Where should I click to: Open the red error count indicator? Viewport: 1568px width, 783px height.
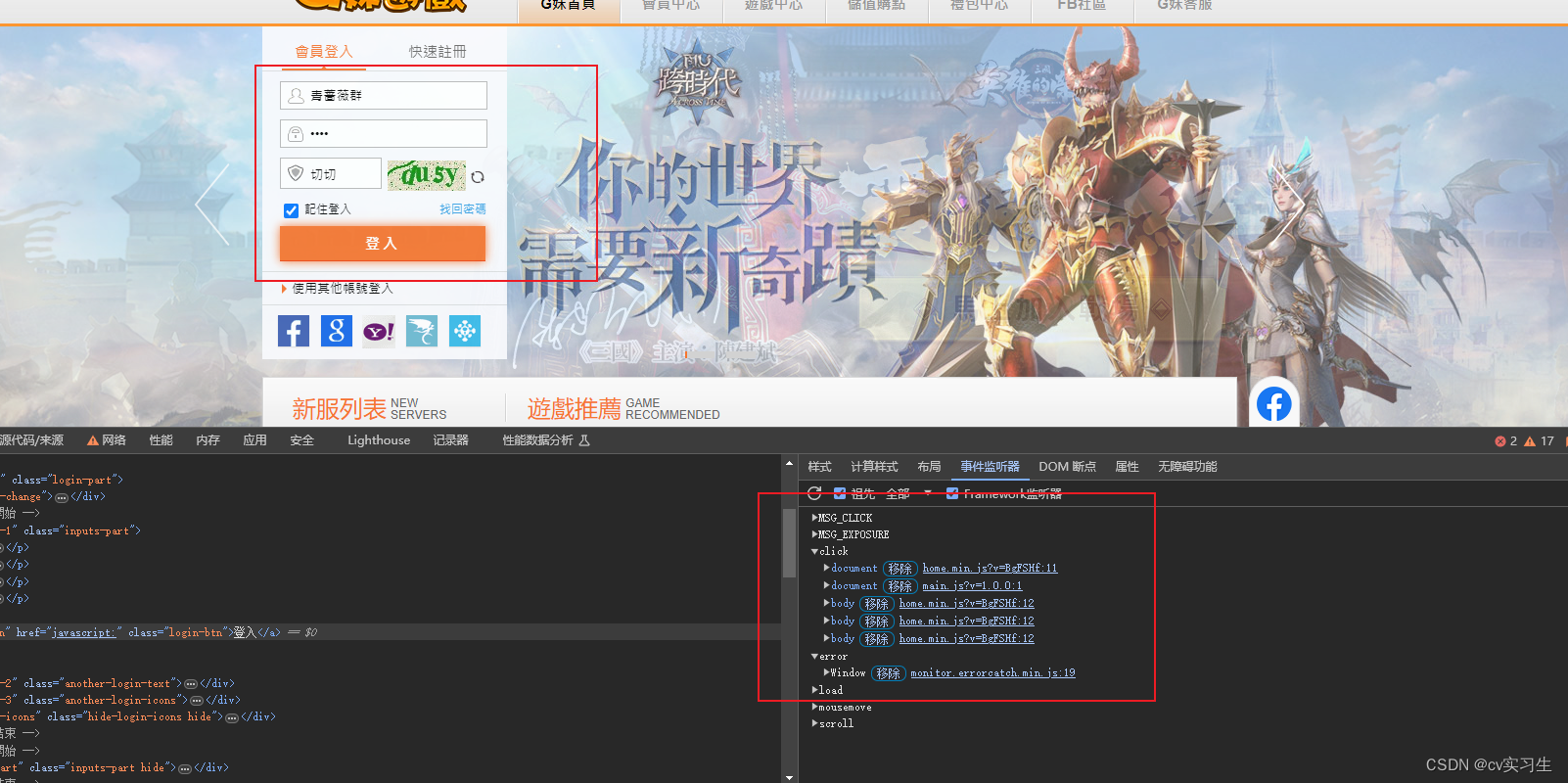coord(1505,441)
